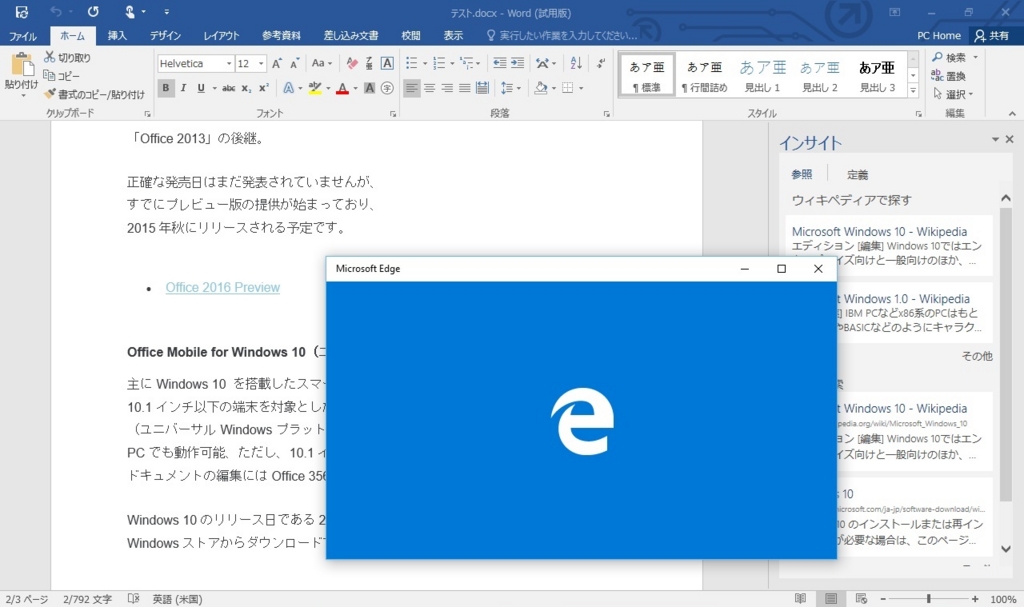Screen dimensions: 1024x607
Task: Switch to Print Layout view in status bar
Action: pyautogui.click(x=831, y=599)
